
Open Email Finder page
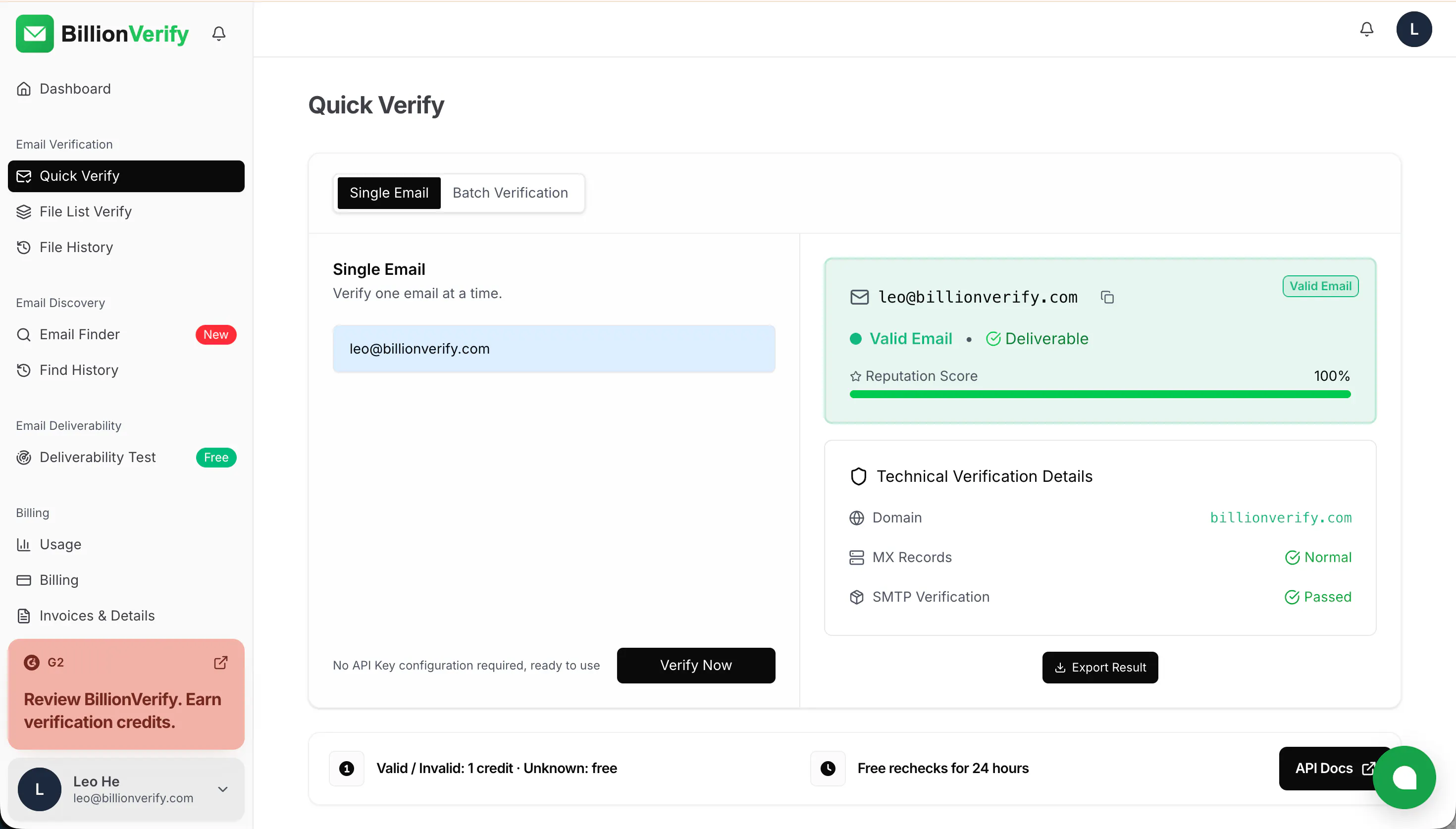[x=126, y=335]
